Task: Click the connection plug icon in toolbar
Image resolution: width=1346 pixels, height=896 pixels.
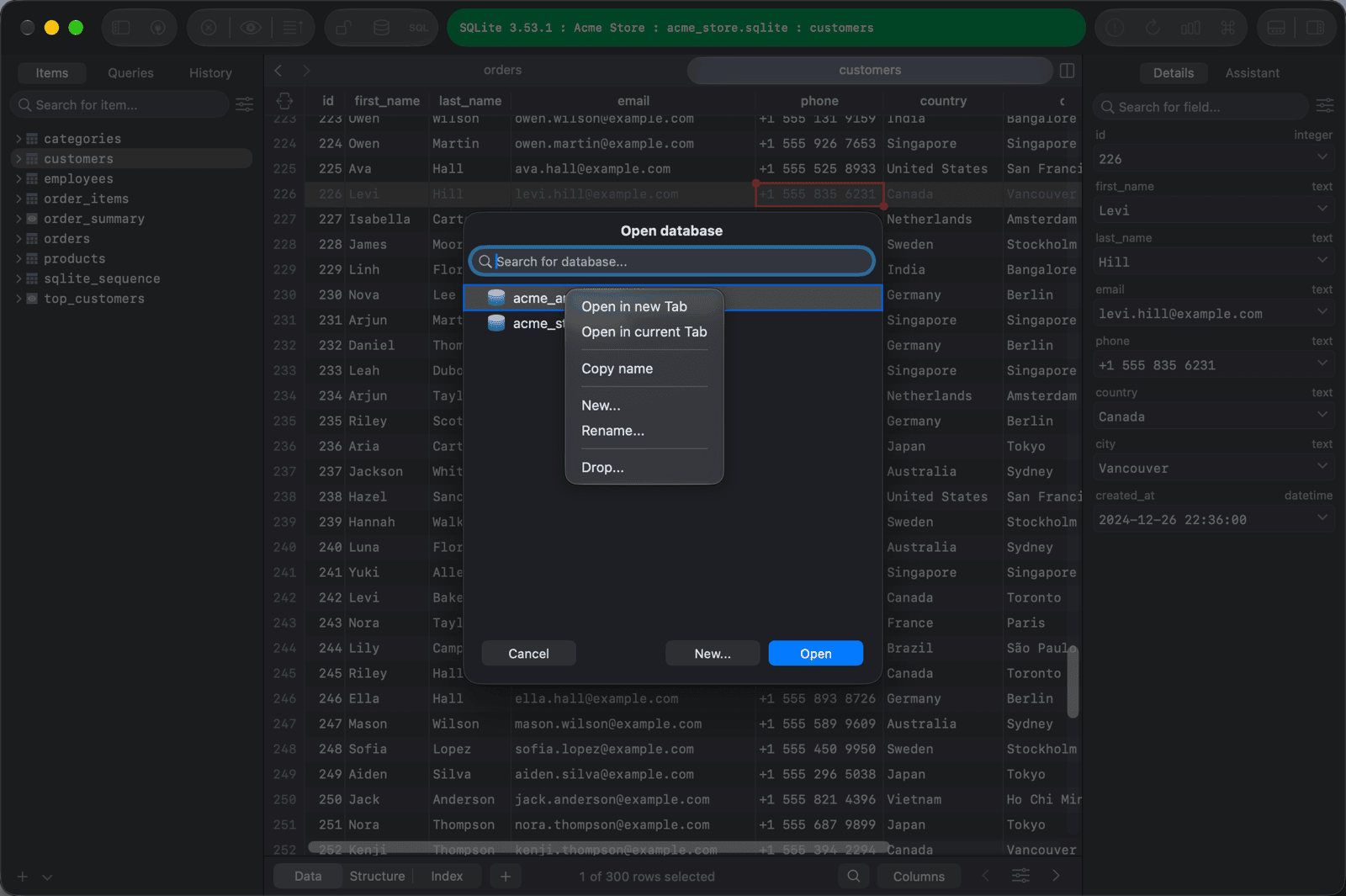Action: [x=157, y=28]
